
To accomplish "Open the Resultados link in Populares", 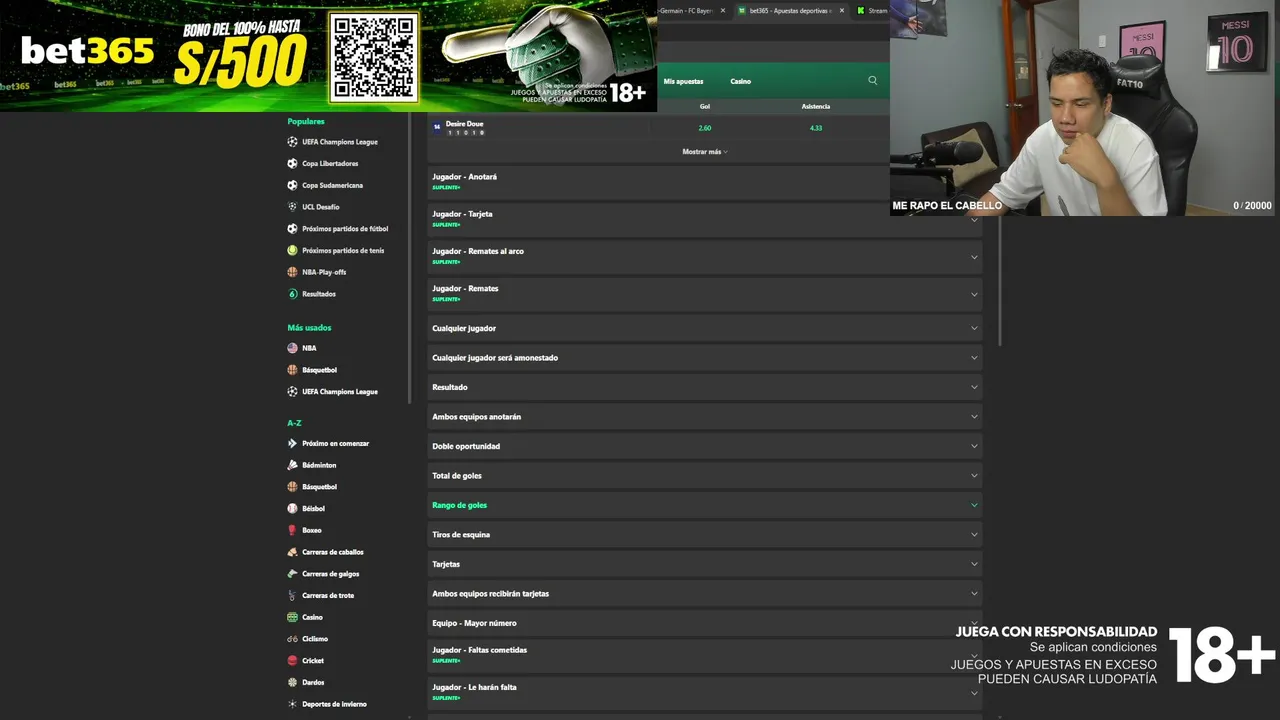I will coord(319,294).
